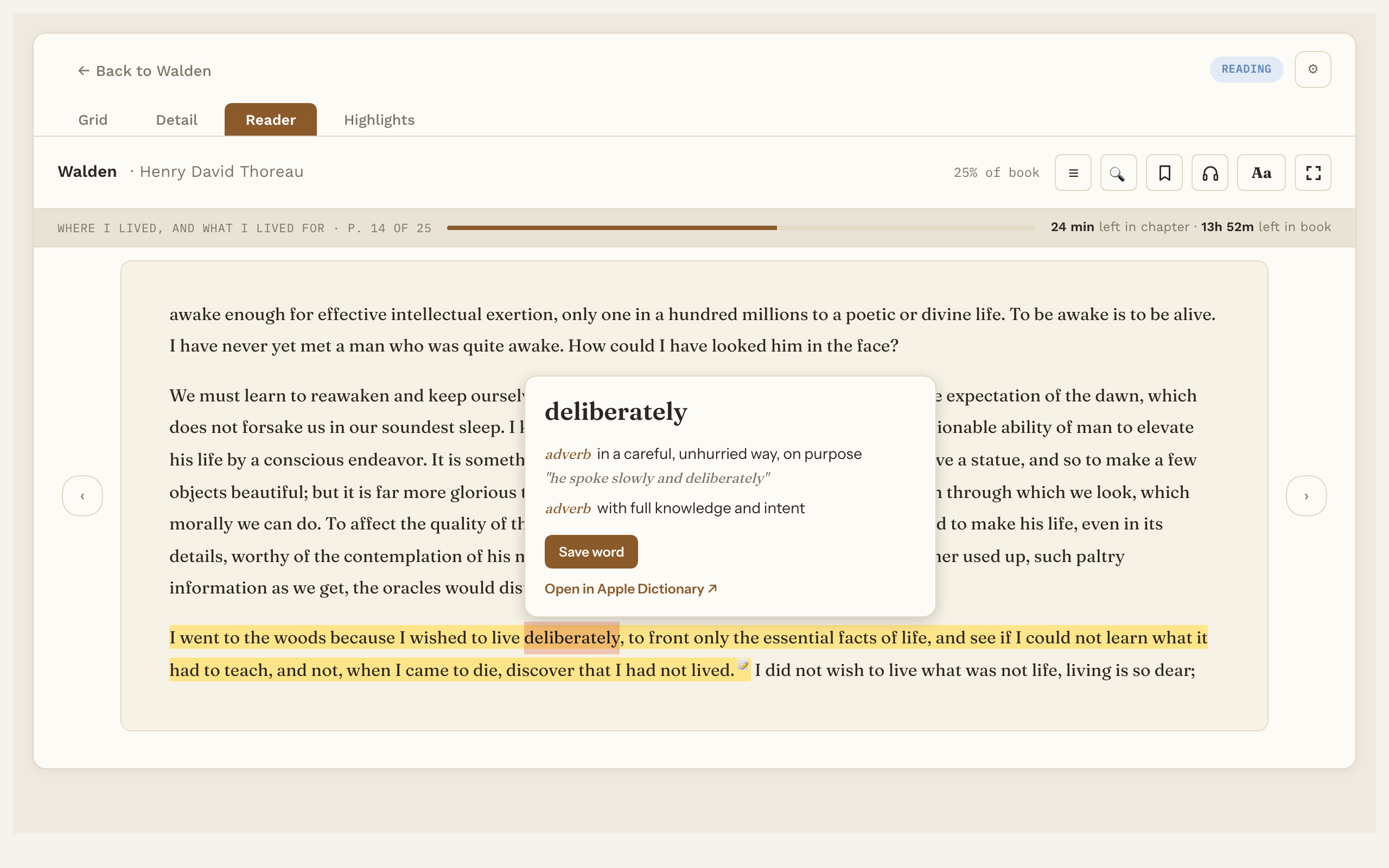Switch to the Detail tab

(x=177, y=120)
